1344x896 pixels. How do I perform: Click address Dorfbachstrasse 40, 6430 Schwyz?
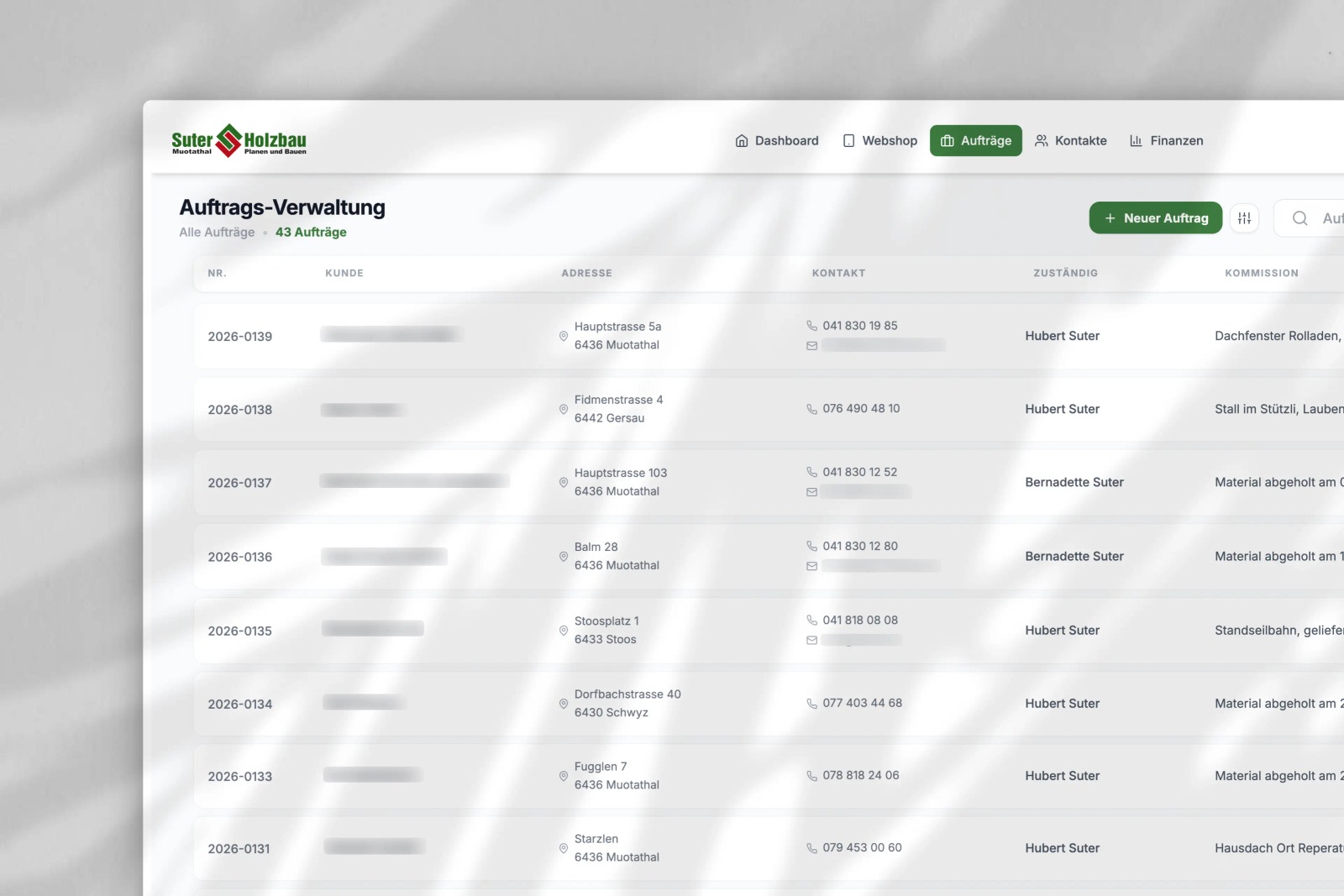(x=627, y=704)
